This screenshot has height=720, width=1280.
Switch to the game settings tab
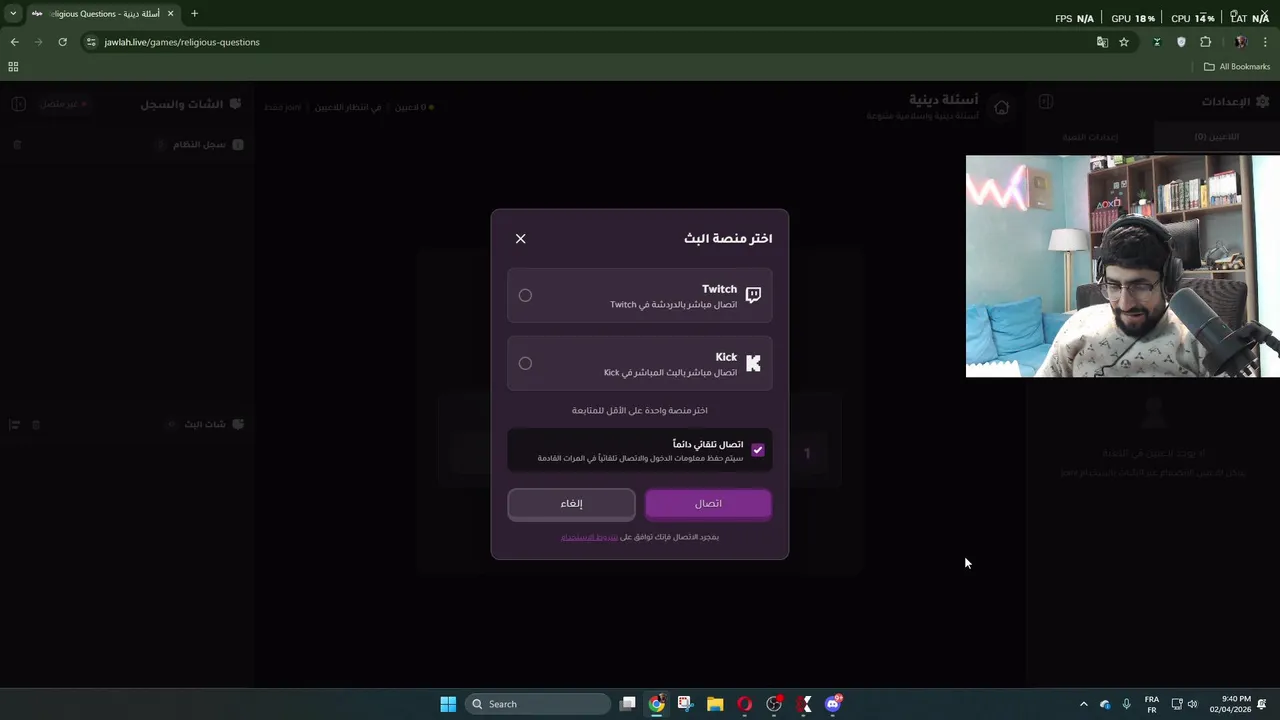coord(1090,137)
